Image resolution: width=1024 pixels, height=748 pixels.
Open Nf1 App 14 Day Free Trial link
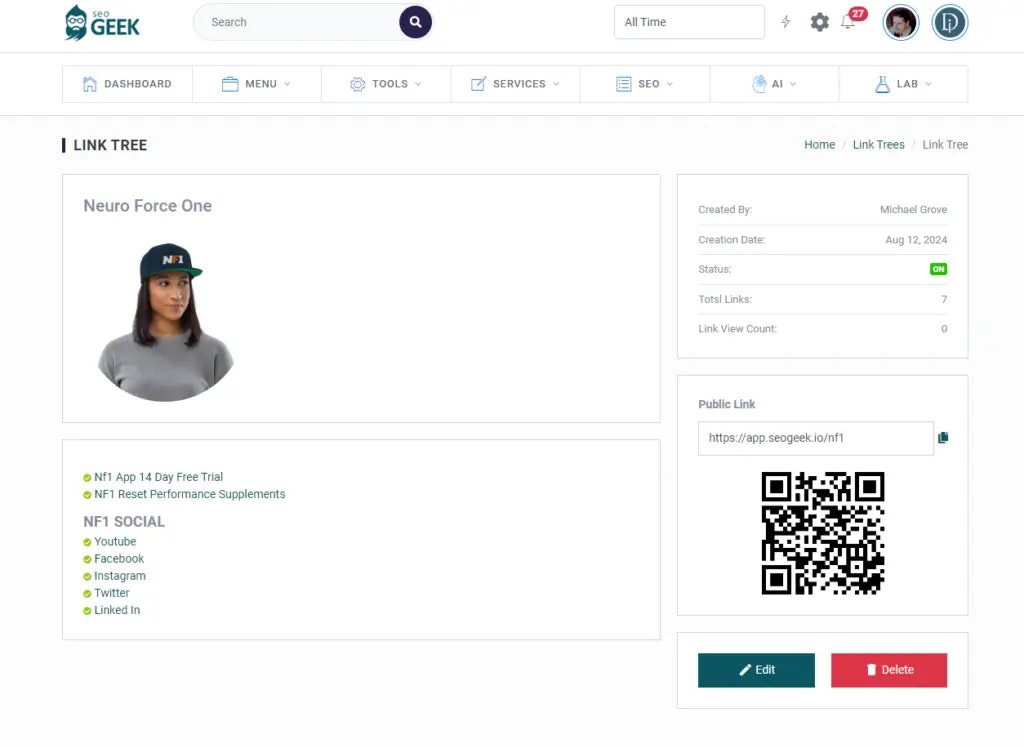(159, 477)
